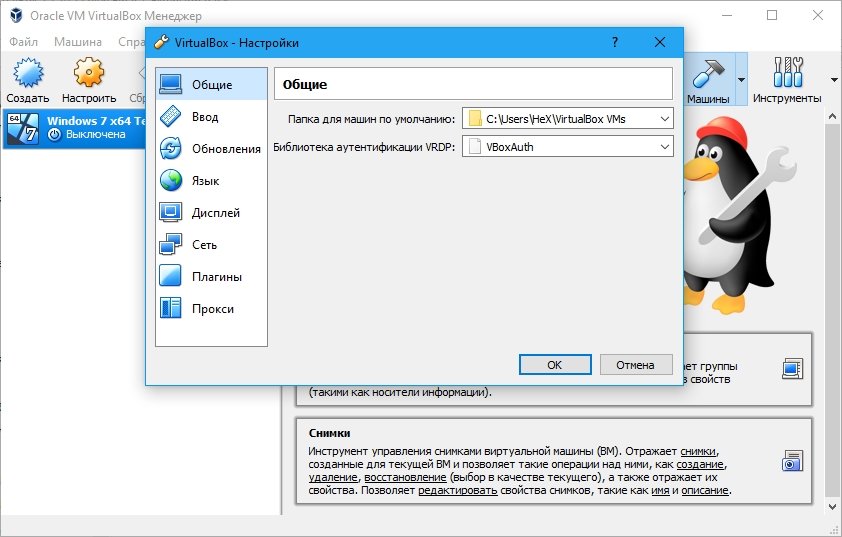Screen dimensions: 842x537
Task: Click the VirtualBox cube logo in title bar
Action: [x=16, y=15]
